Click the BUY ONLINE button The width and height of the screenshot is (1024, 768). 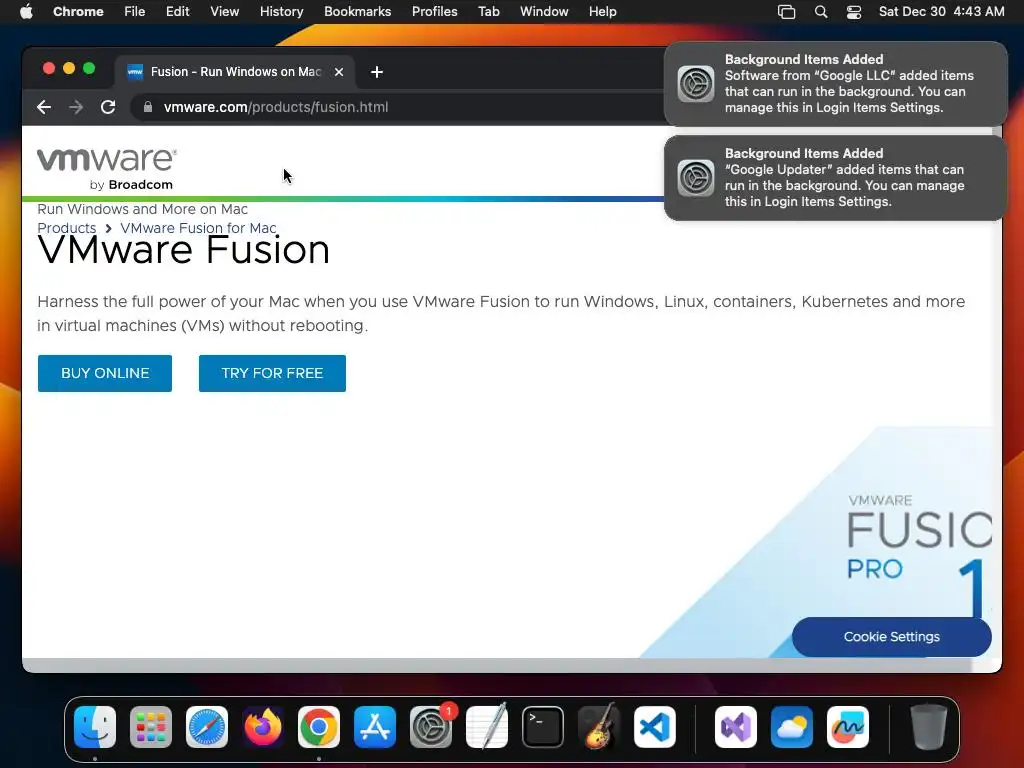tap(104, 373)
